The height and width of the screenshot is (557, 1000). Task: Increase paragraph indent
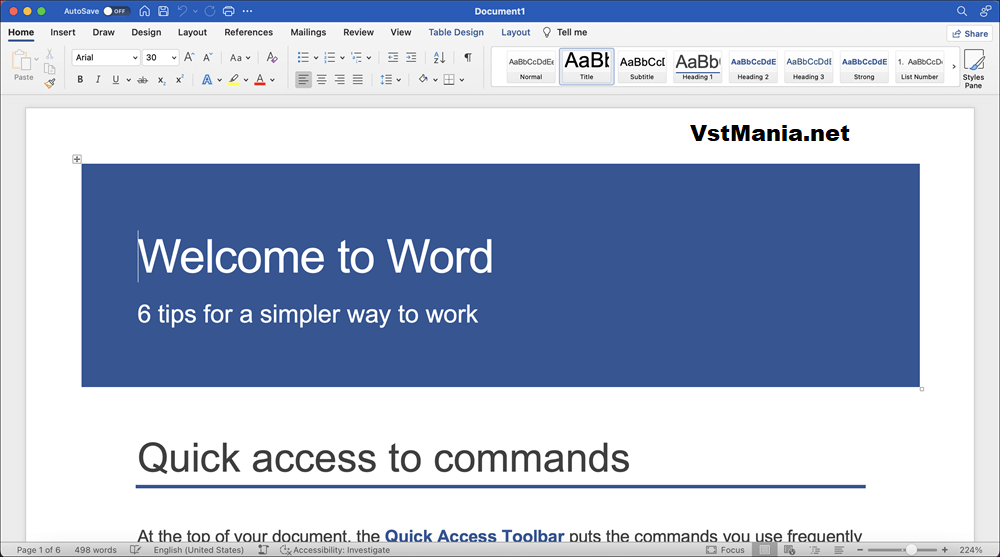(411, 57)
